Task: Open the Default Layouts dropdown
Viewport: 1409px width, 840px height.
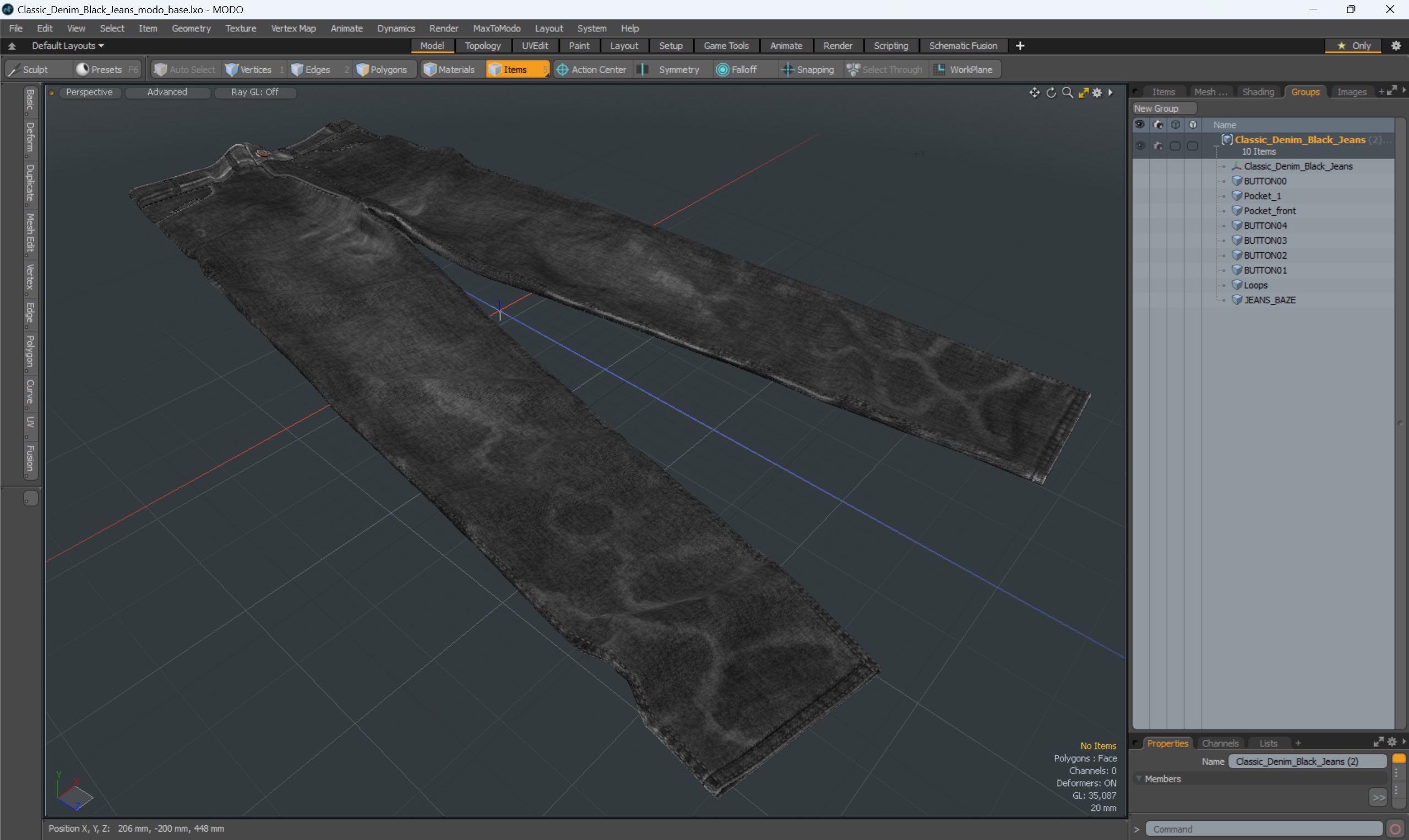Action: [68, 45]
